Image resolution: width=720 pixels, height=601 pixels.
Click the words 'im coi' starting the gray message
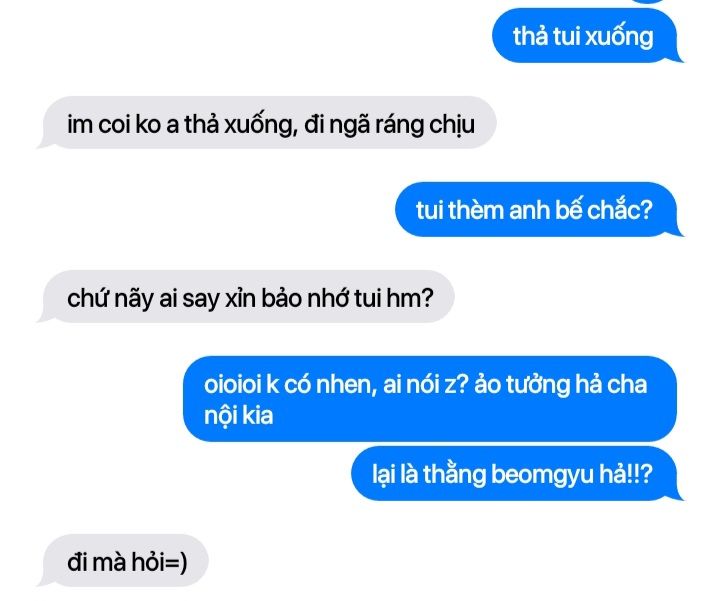click(x=98, y=124)
